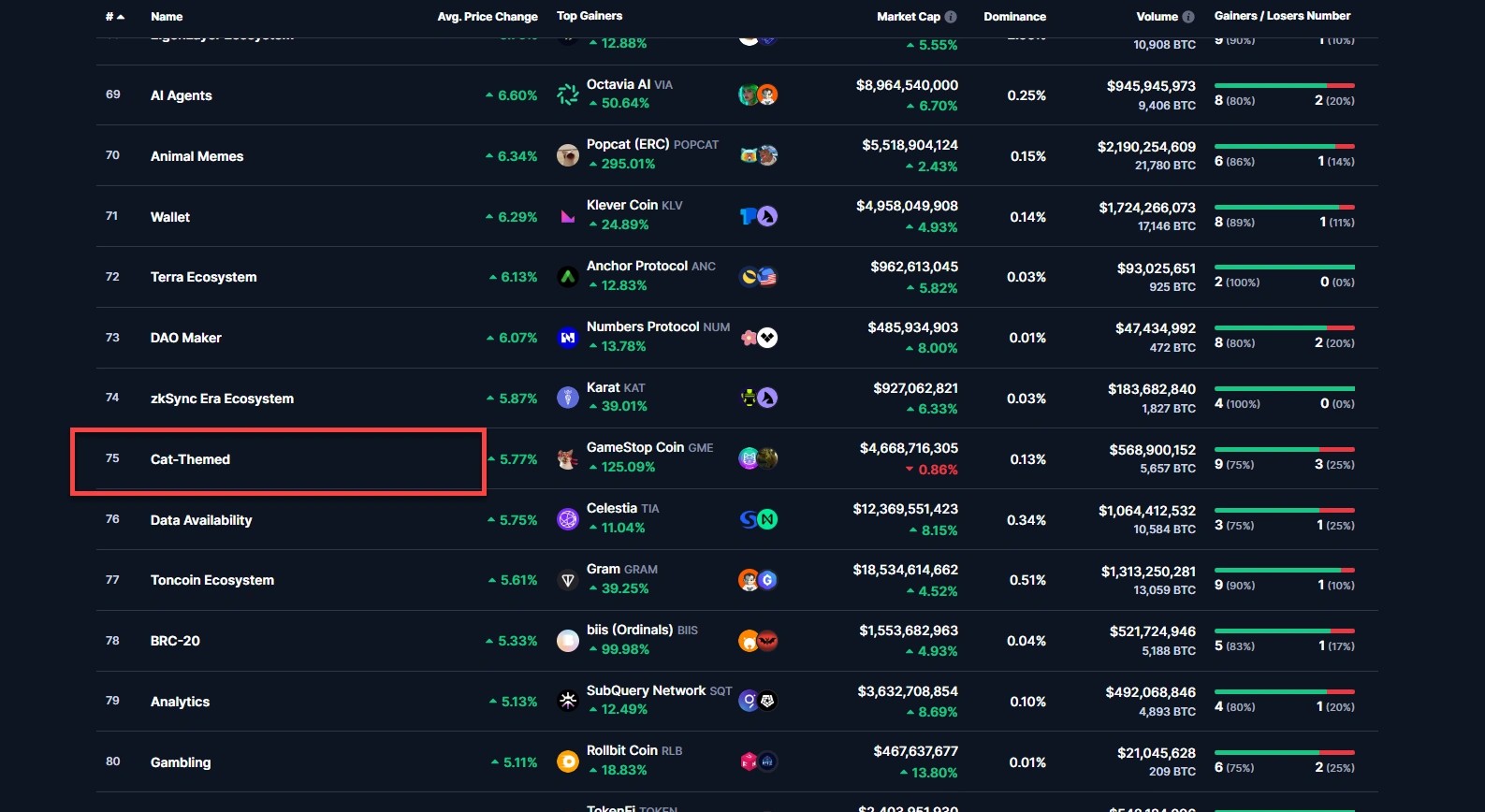Open the Cat-Themed category

click(190, 459)
